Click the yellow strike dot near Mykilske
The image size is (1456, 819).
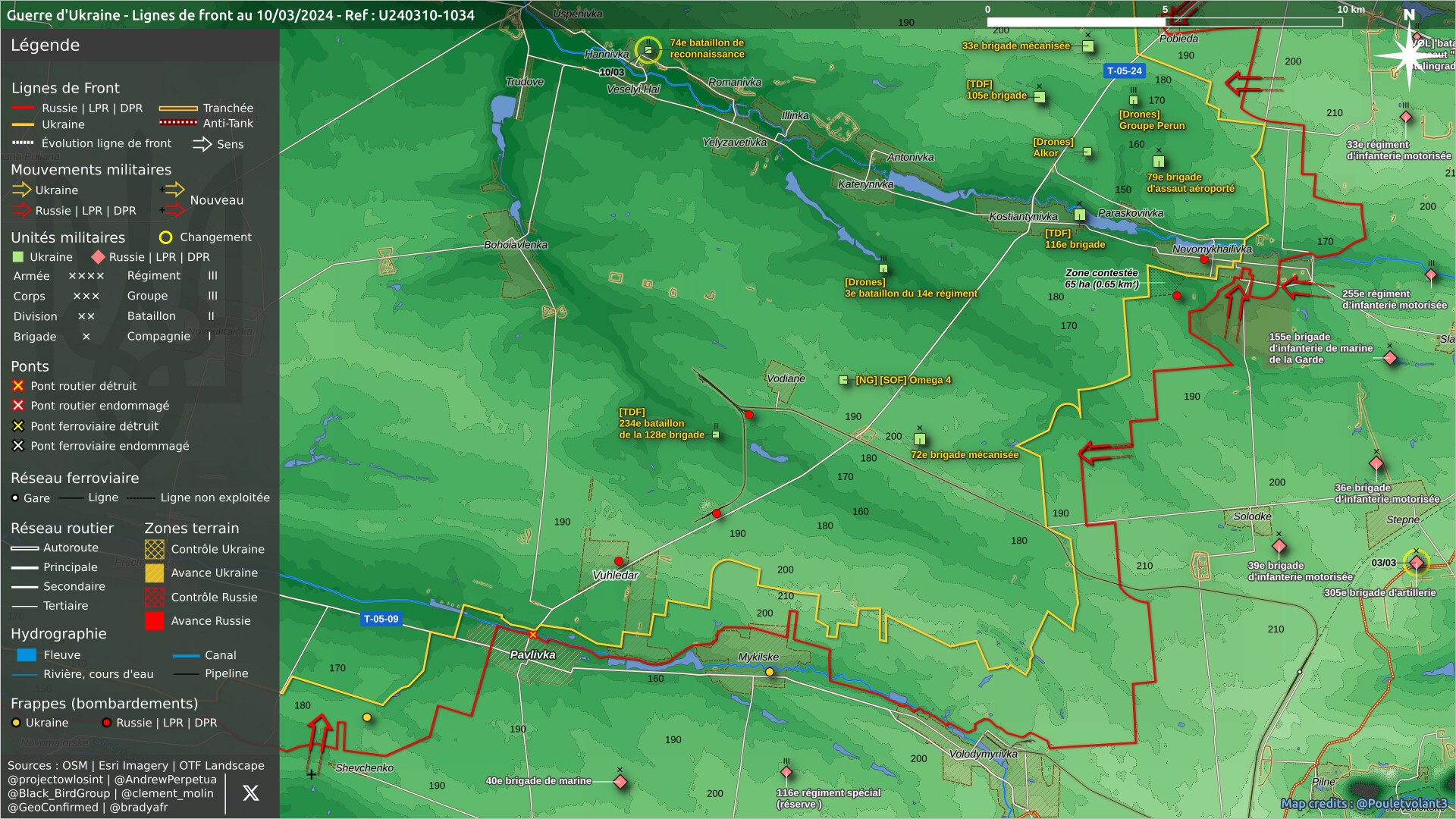(x=770, y=672)
